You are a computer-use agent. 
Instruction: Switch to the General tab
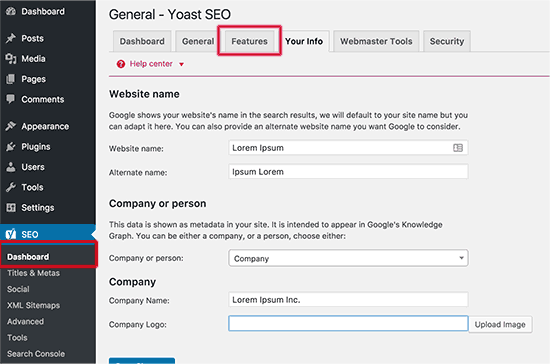[198, 41]
